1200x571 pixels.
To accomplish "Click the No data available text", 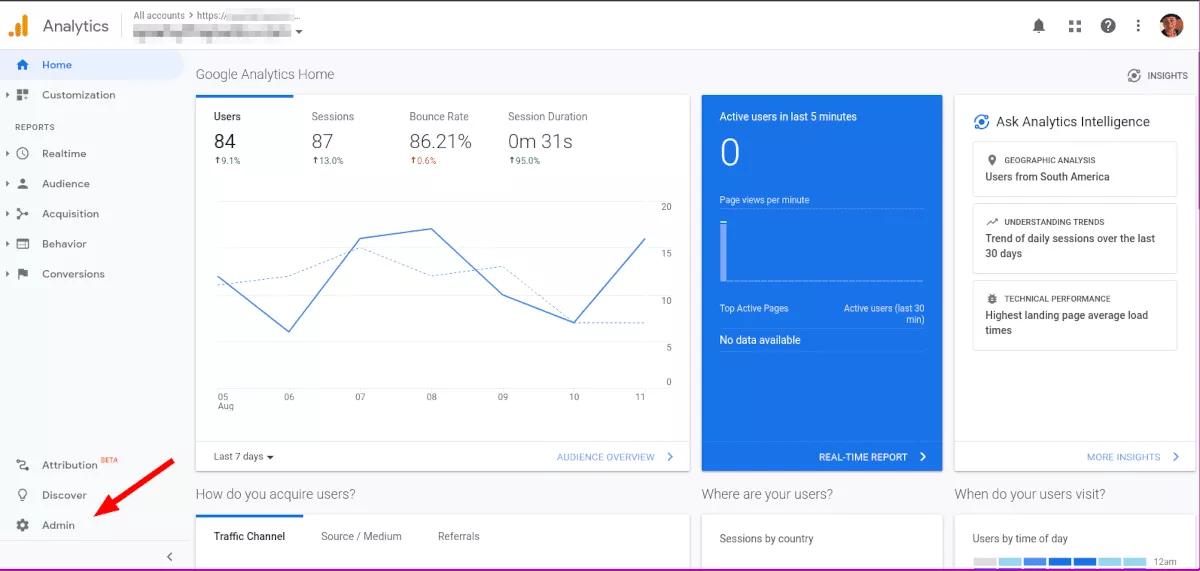I will coord(760,340).
